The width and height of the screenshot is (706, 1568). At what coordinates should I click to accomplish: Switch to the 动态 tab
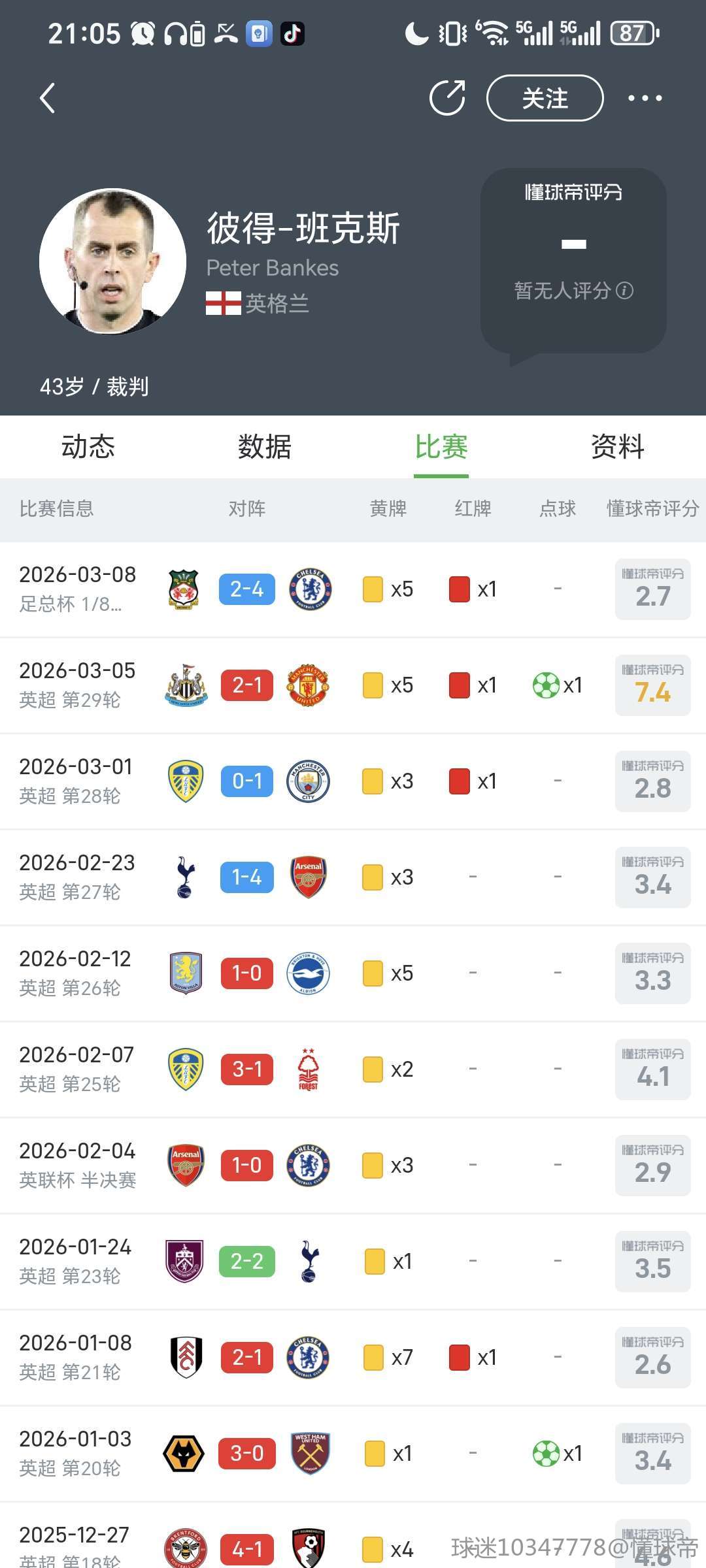pos(88,447)
